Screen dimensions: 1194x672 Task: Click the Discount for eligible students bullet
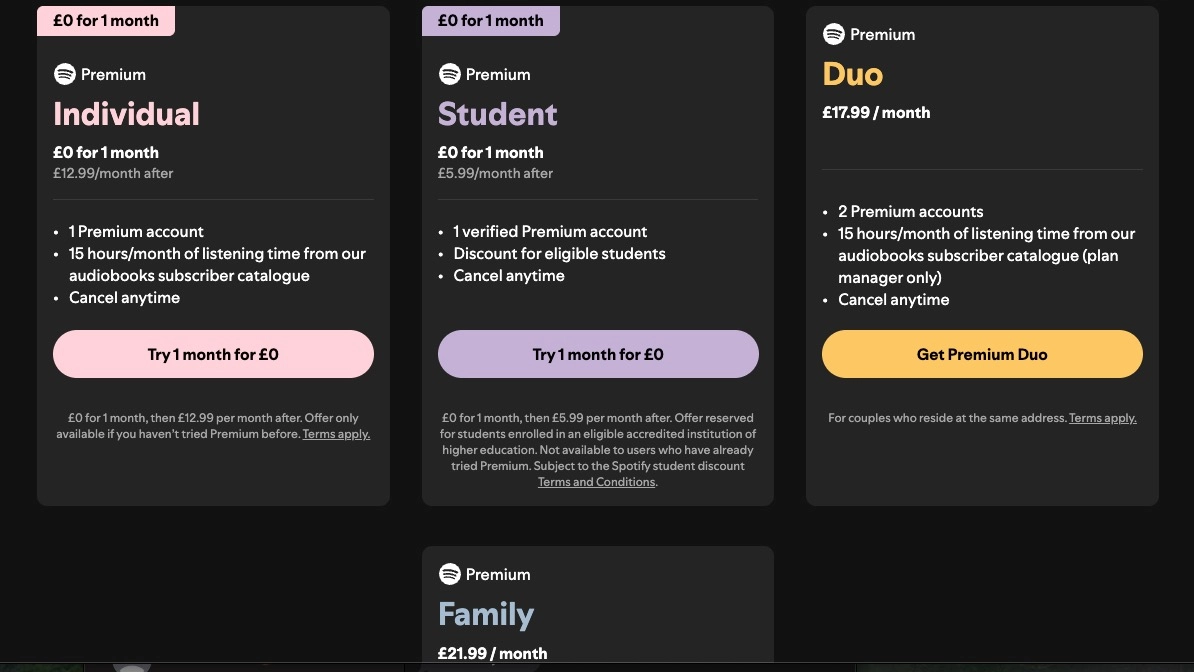click(x=559, y=254)
